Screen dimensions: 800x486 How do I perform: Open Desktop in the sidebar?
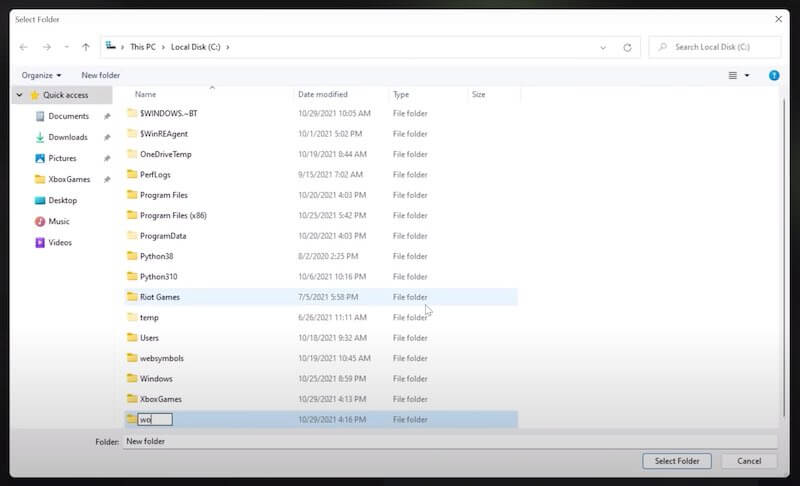coord(62,200)
